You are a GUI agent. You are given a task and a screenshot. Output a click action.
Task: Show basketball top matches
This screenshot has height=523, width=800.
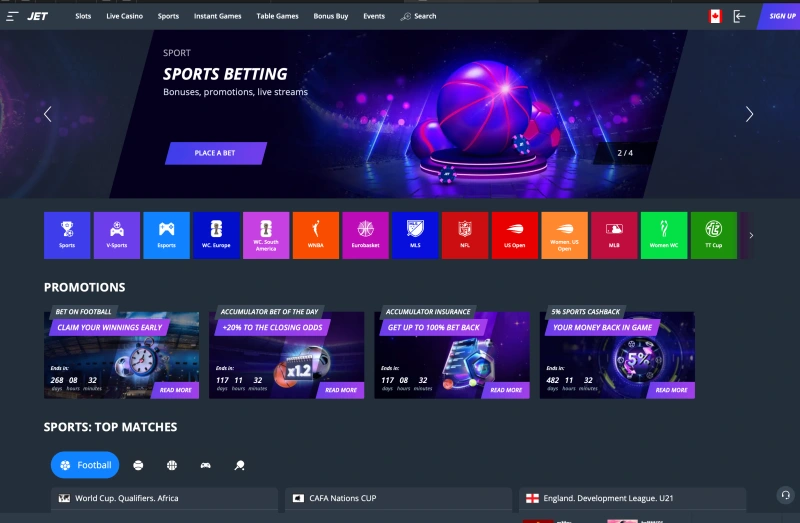click(172, 465)
